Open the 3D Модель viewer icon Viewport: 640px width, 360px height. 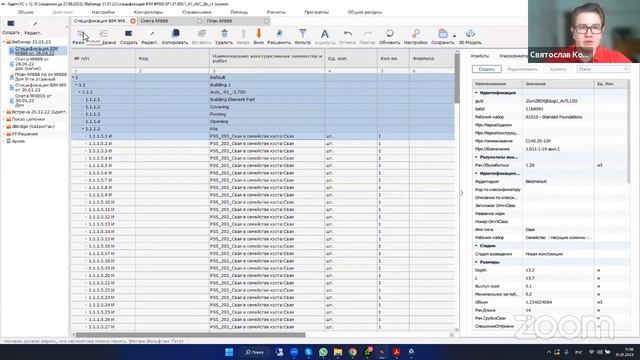[470, 33]
